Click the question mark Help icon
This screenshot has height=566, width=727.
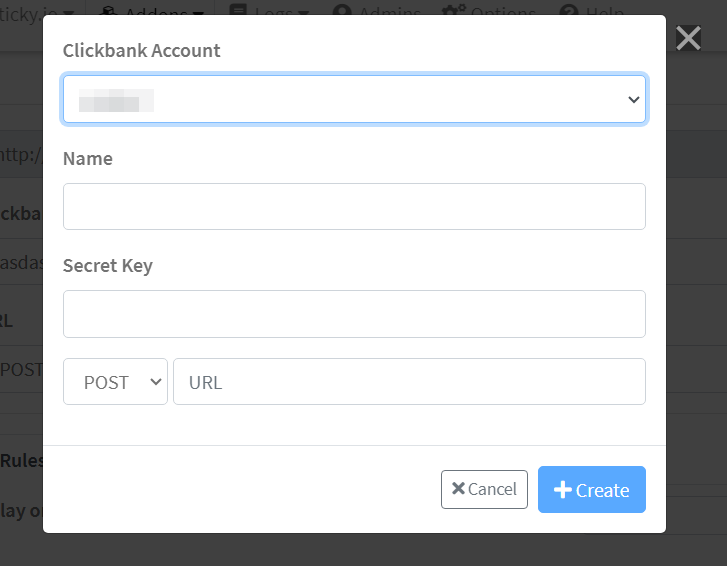point(569,12)
